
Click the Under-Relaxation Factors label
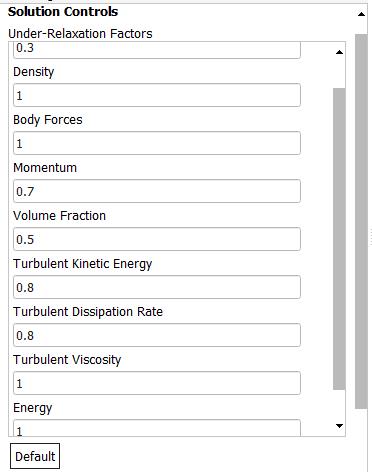coord(80,34)
